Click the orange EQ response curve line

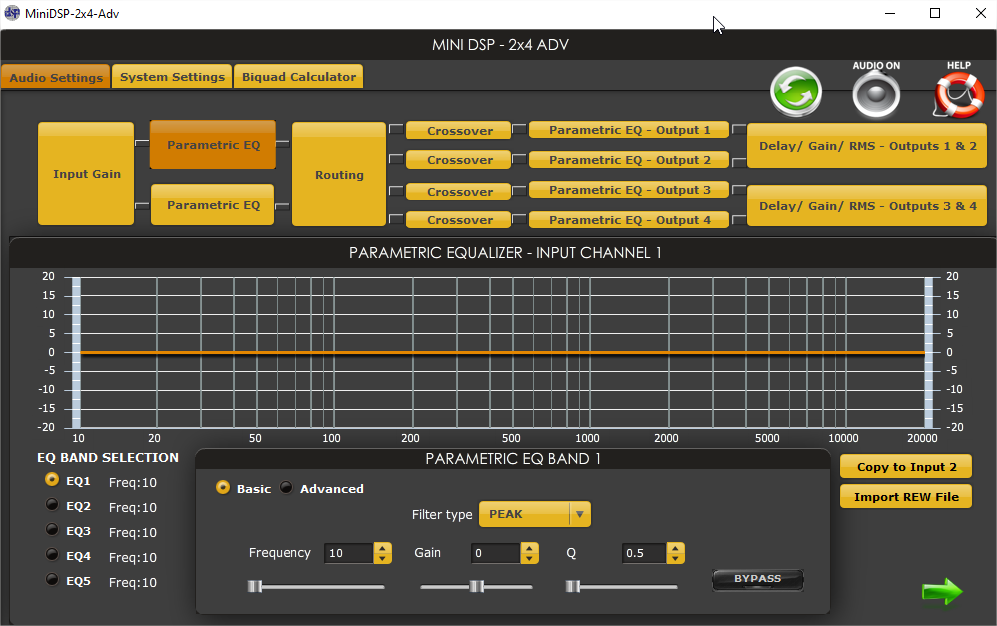(x=502, y=351)
